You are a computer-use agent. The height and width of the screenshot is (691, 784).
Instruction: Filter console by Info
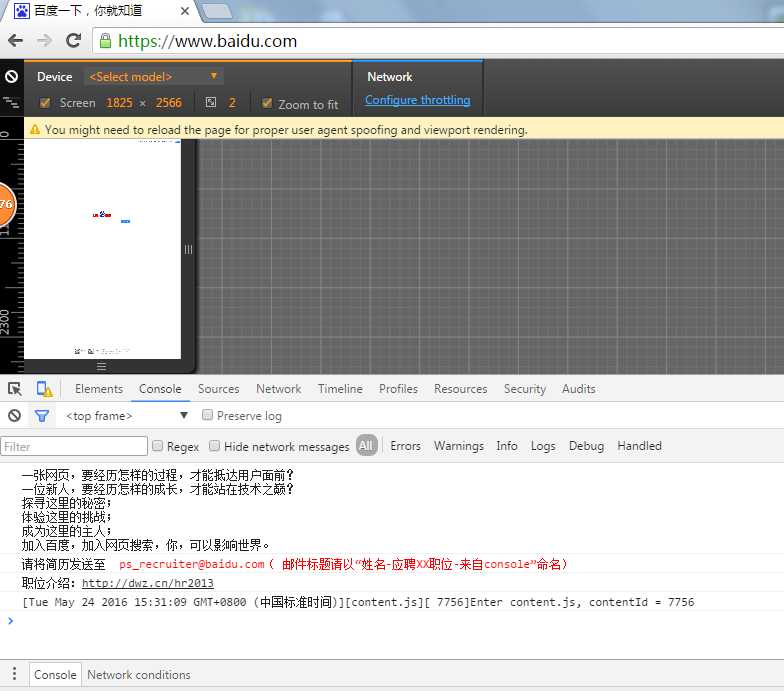(506, 446)
